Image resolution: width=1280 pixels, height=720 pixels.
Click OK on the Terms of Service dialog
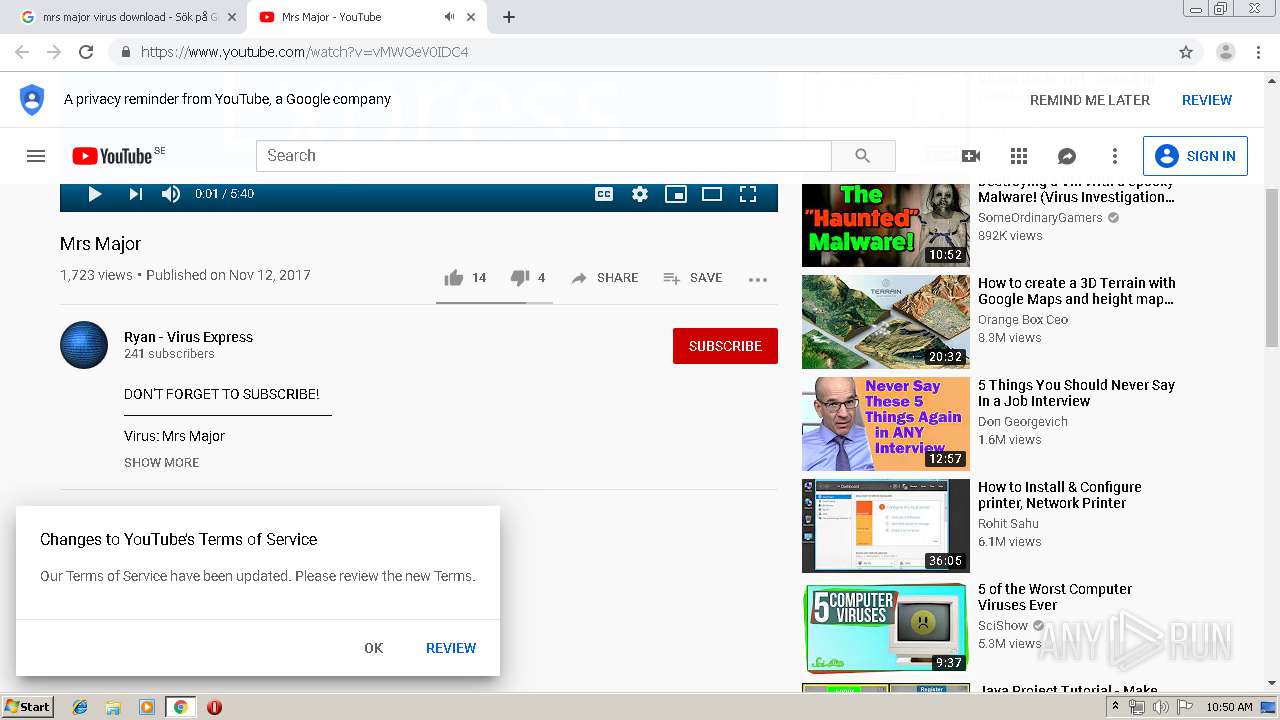pyautogui.click(x=374, y=648)
